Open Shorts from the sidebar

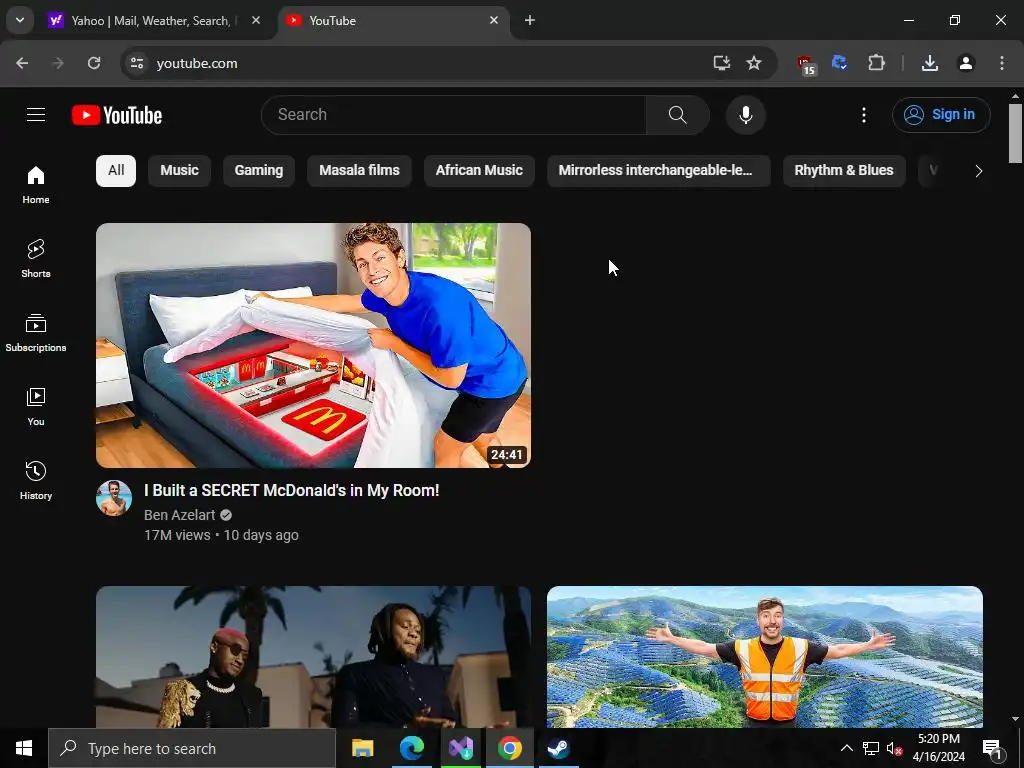(36, 259)
